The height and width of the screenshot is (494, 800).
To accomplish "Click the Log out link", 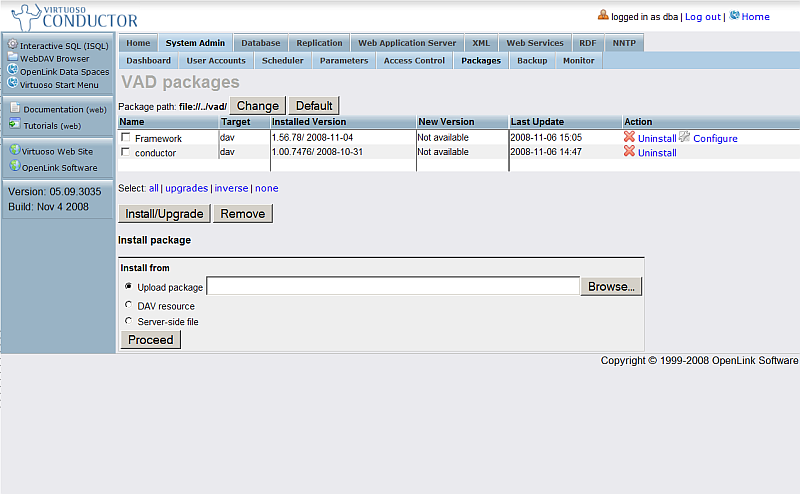I will pos(702,17).
